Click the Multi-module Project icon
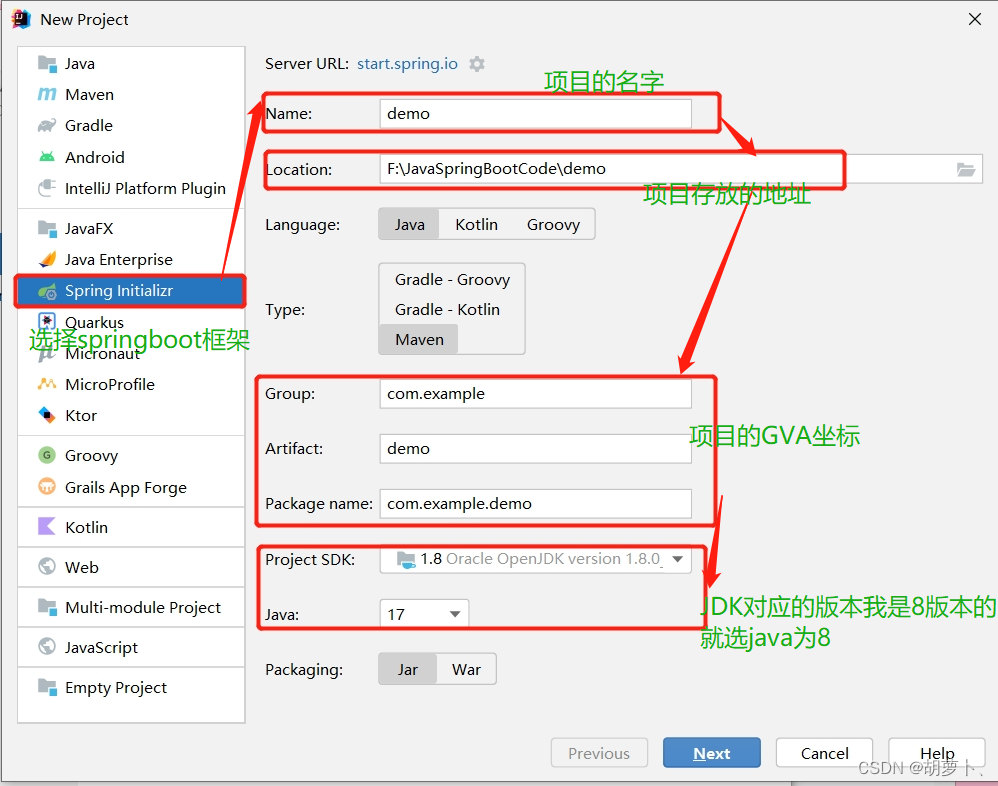 [47, 607]
